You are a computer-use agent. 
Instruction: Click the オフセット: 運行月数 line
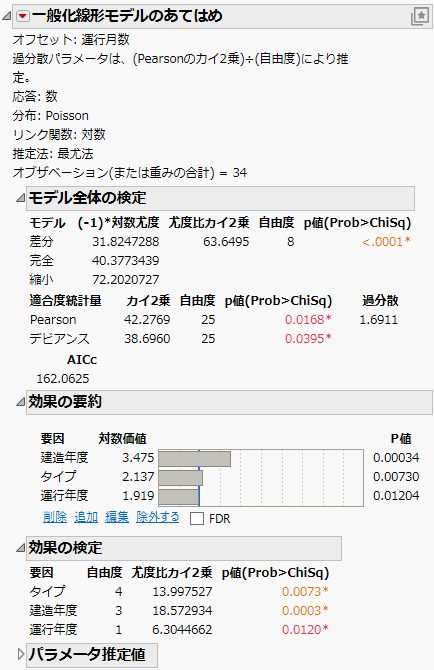(x=71, y=40)
